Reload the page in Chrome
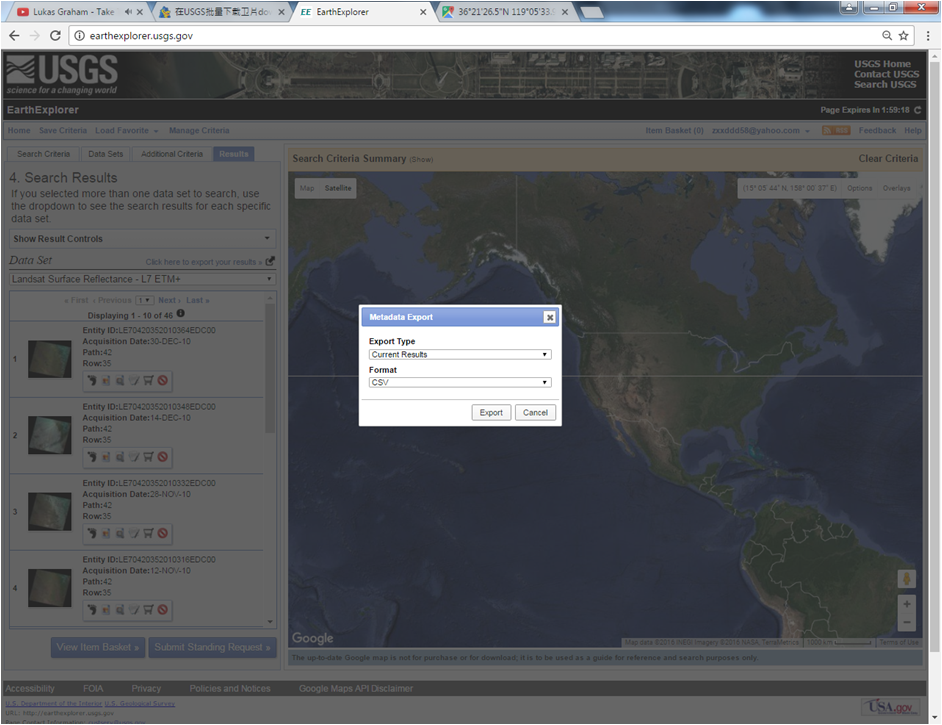 coord(55,36)
